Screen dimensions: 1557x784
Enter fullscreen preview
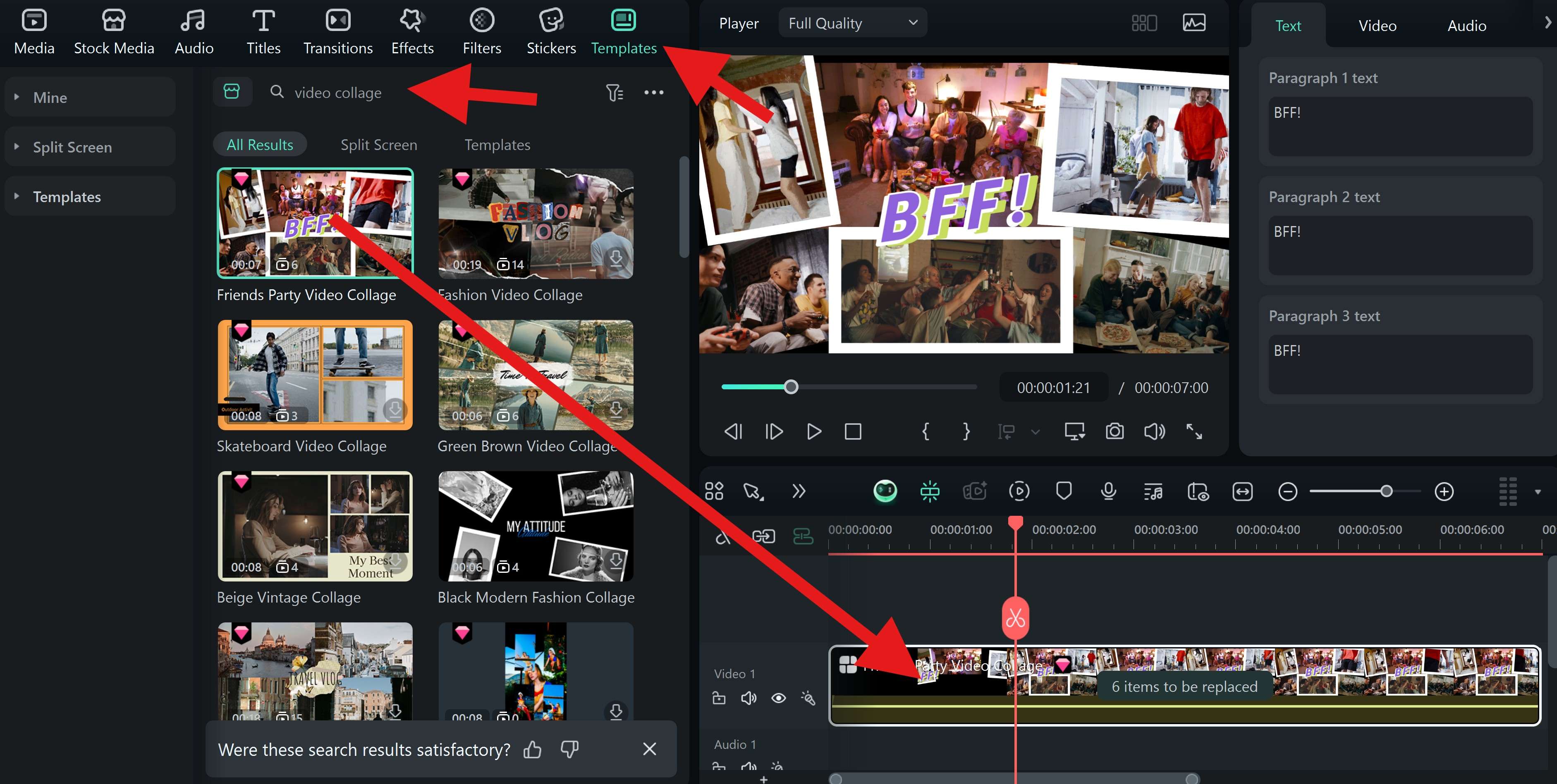[x=1194, y=431]
